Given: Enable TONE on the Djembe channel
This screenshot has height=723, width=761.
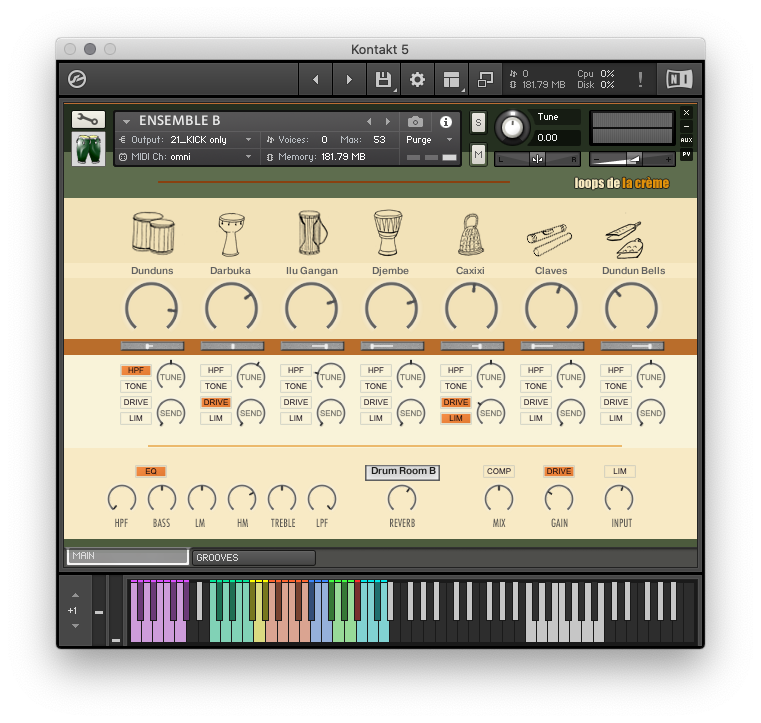Looking at the screenshot, I should [376, 386].
